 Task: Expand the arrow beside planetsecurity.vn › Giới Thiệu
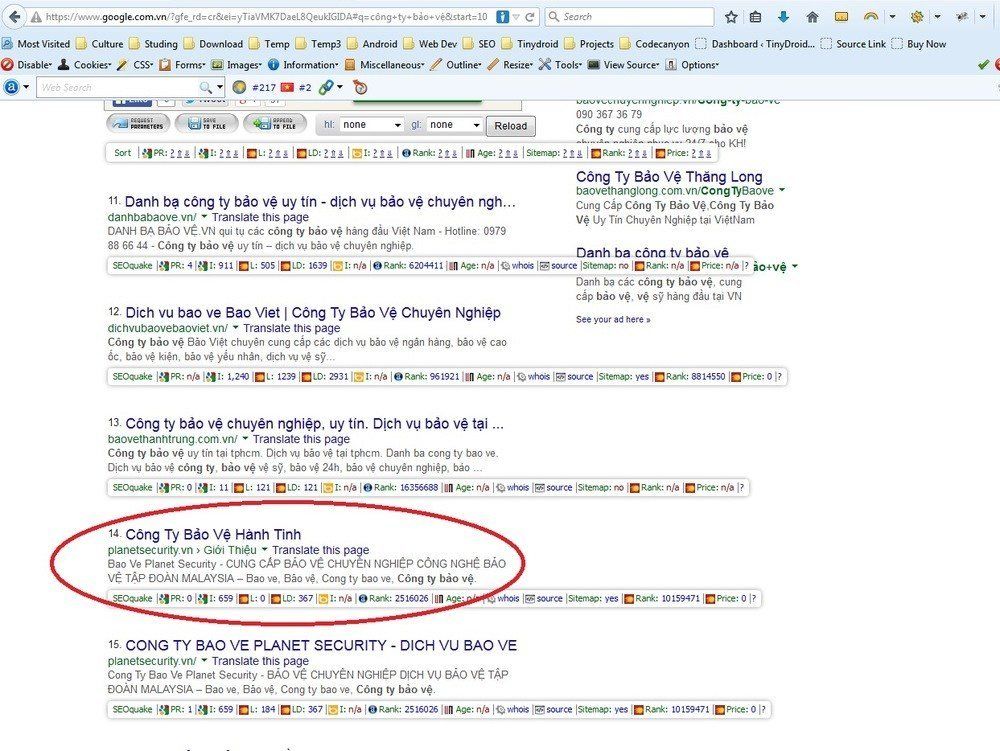click(265, 550)
